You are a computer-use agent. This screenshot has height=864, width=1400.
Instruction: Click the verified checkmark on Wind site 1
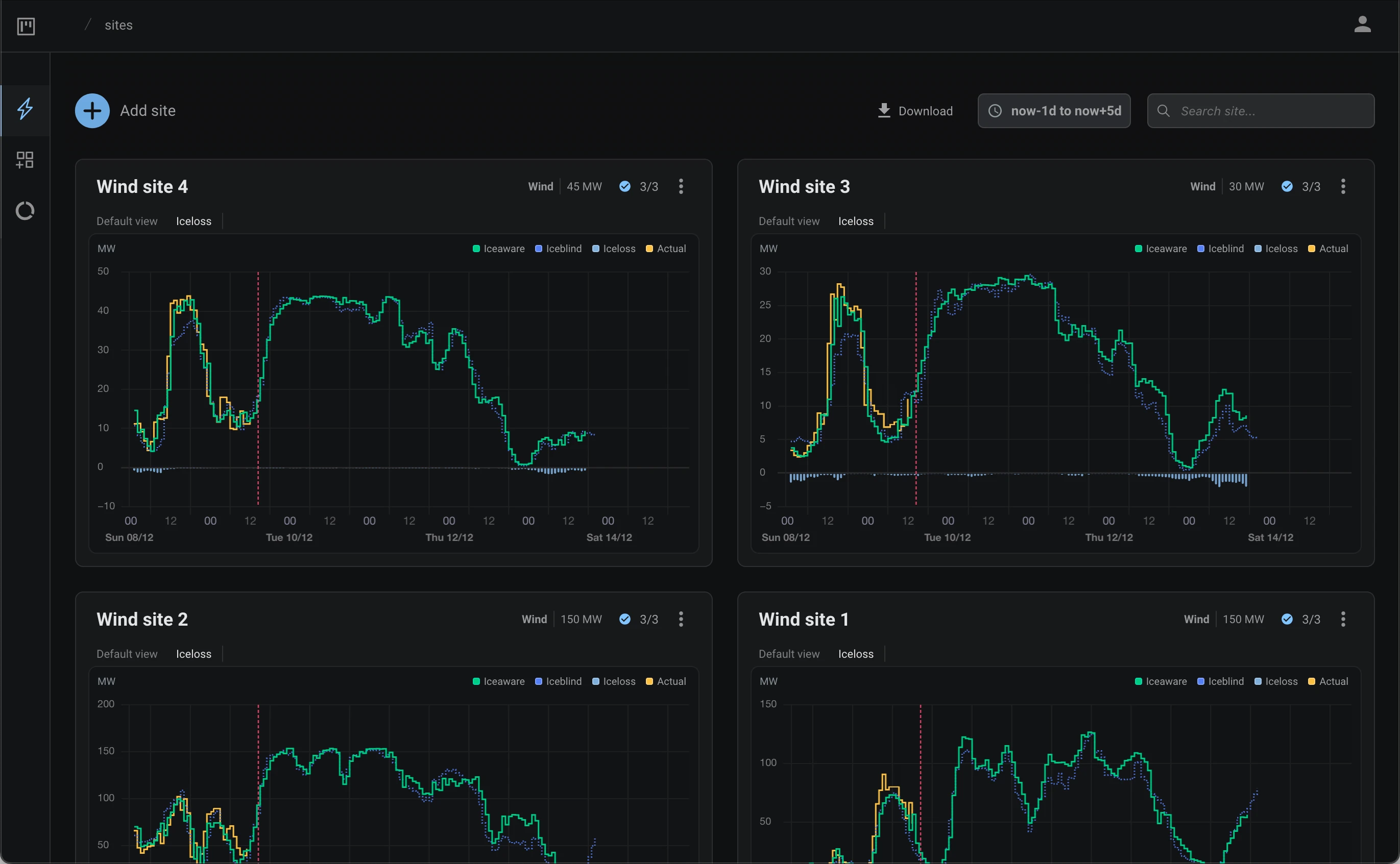point(1287,619)
